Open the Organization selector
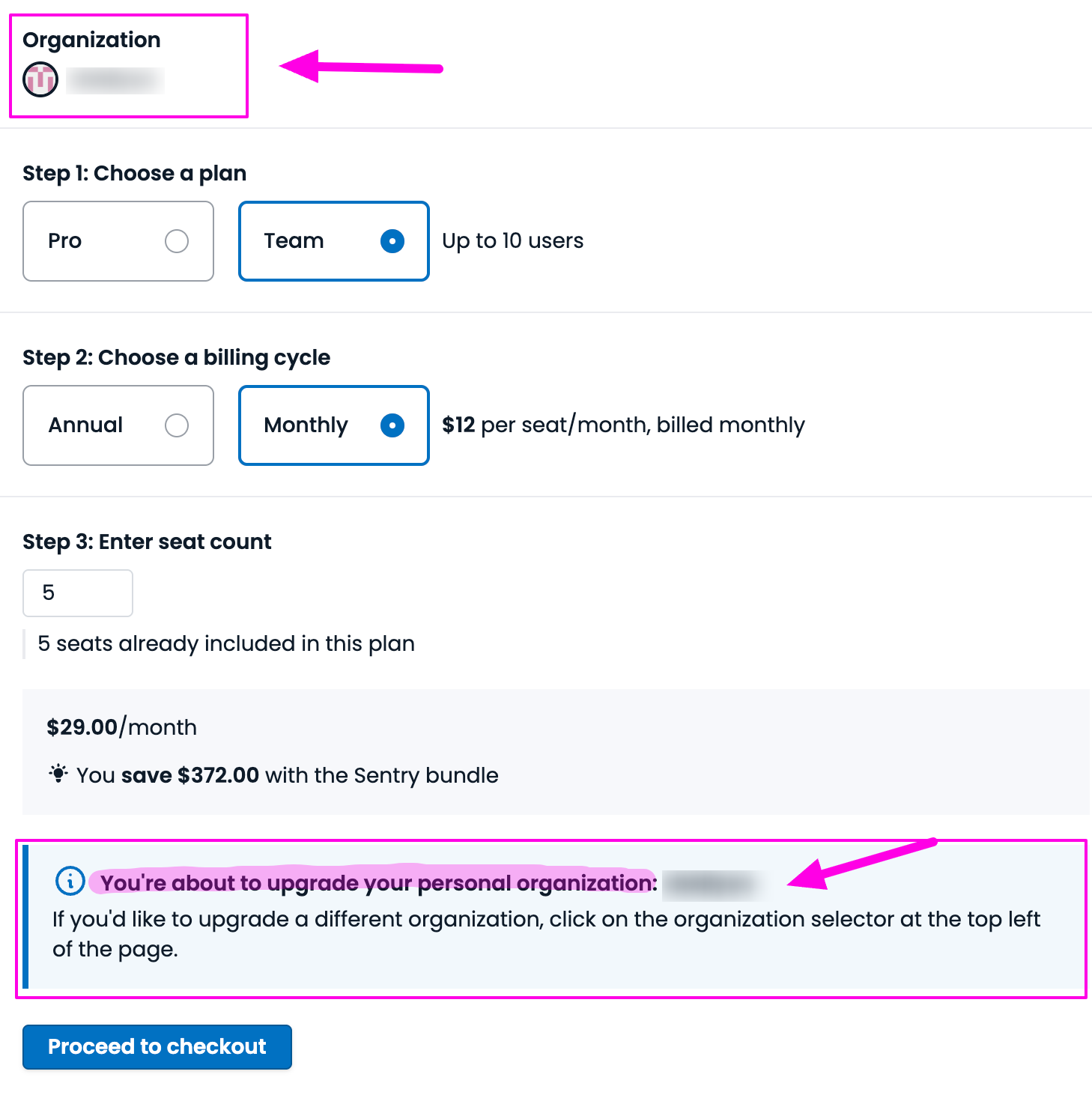Screen dimensions: 1092x1119 (x=128, y=66)
